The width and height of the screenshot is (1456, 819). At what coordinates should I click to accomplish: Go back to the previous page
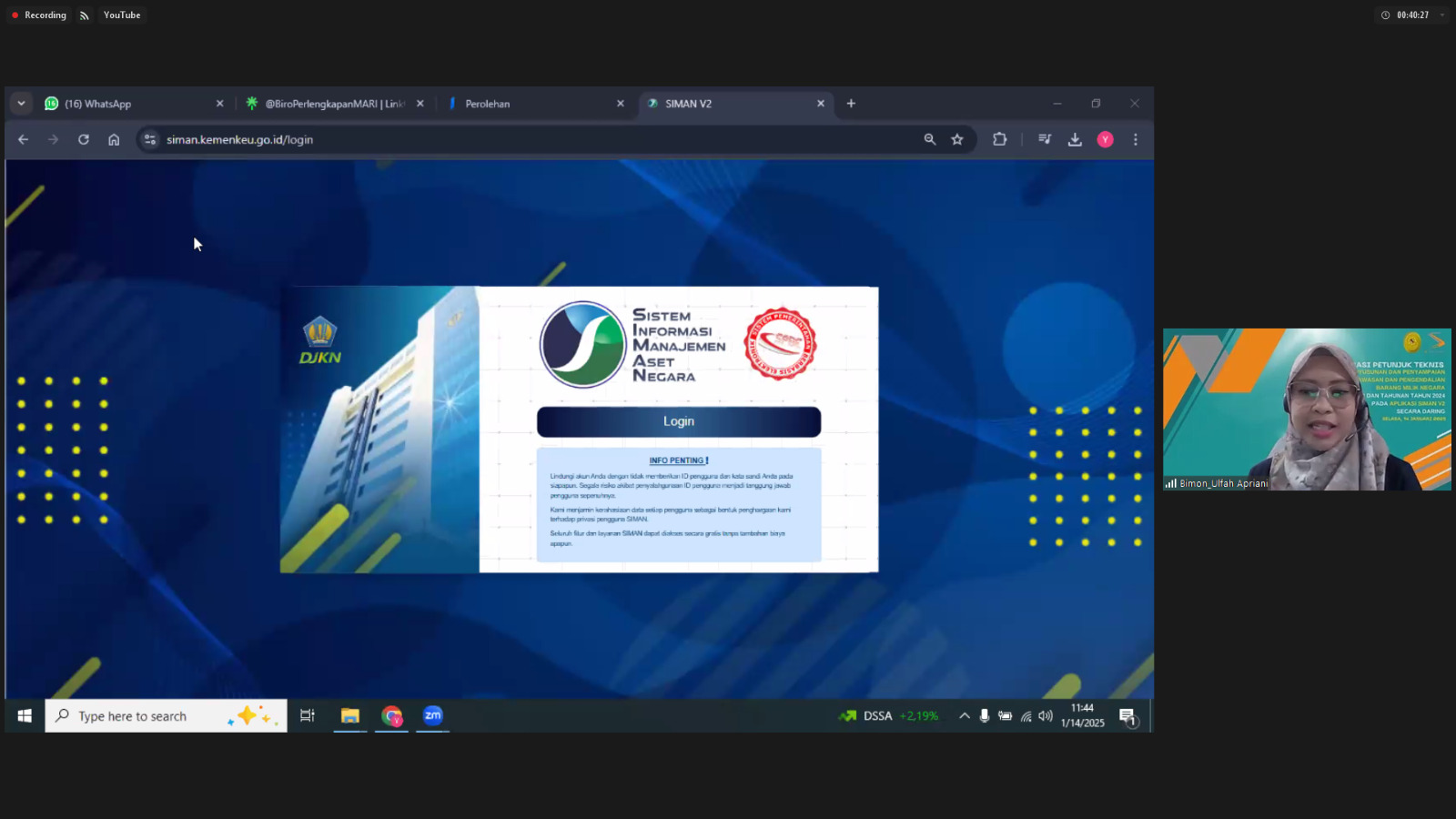click(24, 139)
